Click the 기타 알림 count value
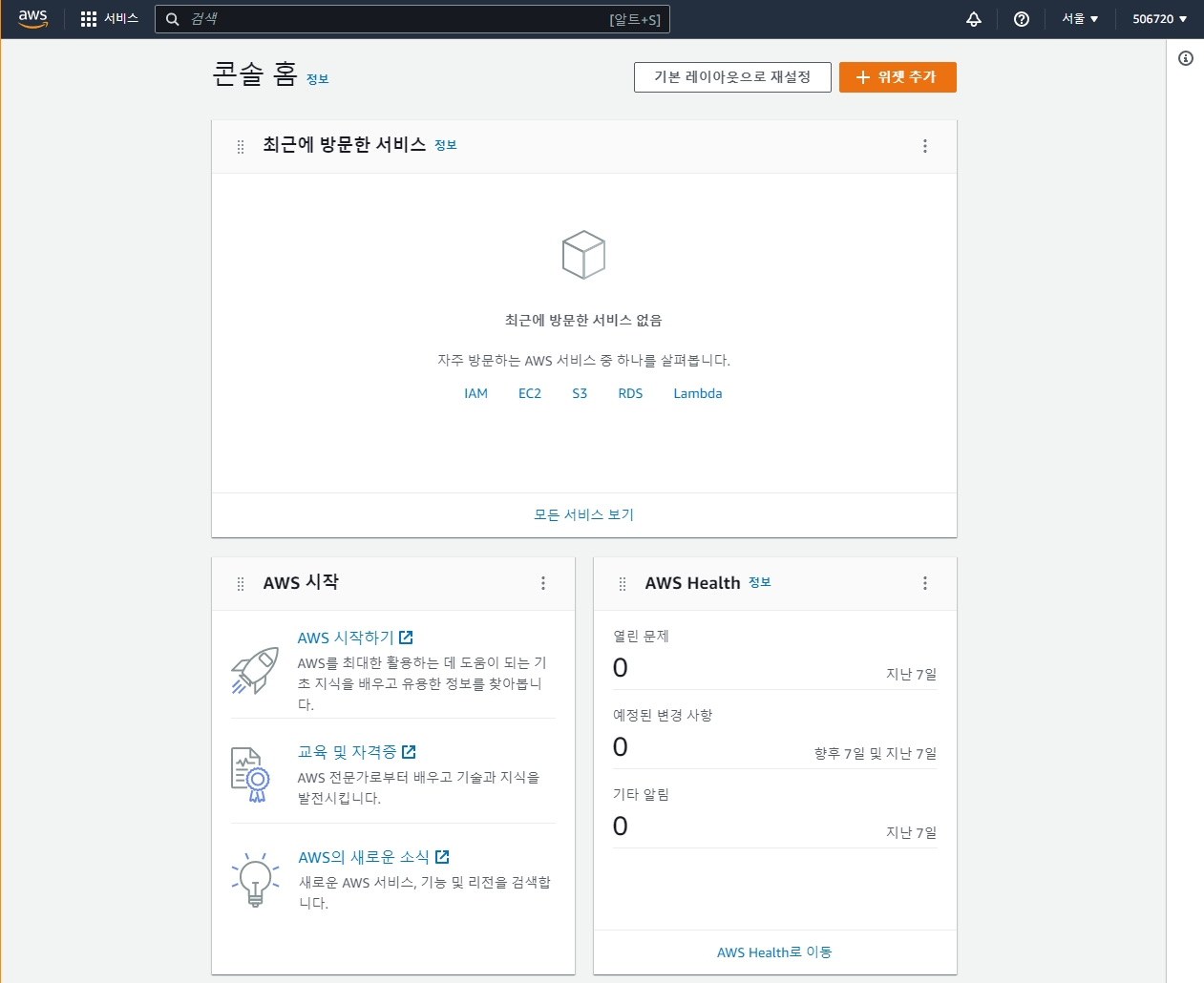 621,826
